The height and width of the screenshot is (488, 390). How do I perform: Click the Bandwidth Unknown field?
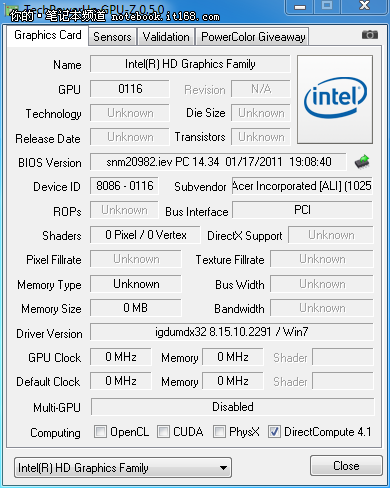[322, 308]
